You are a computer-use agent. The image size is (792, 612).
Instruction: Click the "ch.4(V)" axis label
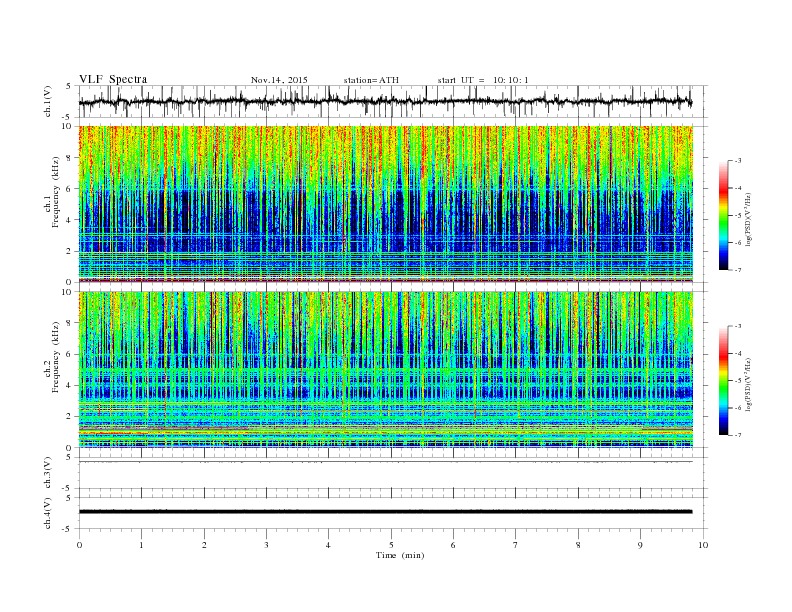(x=48, y=513)
